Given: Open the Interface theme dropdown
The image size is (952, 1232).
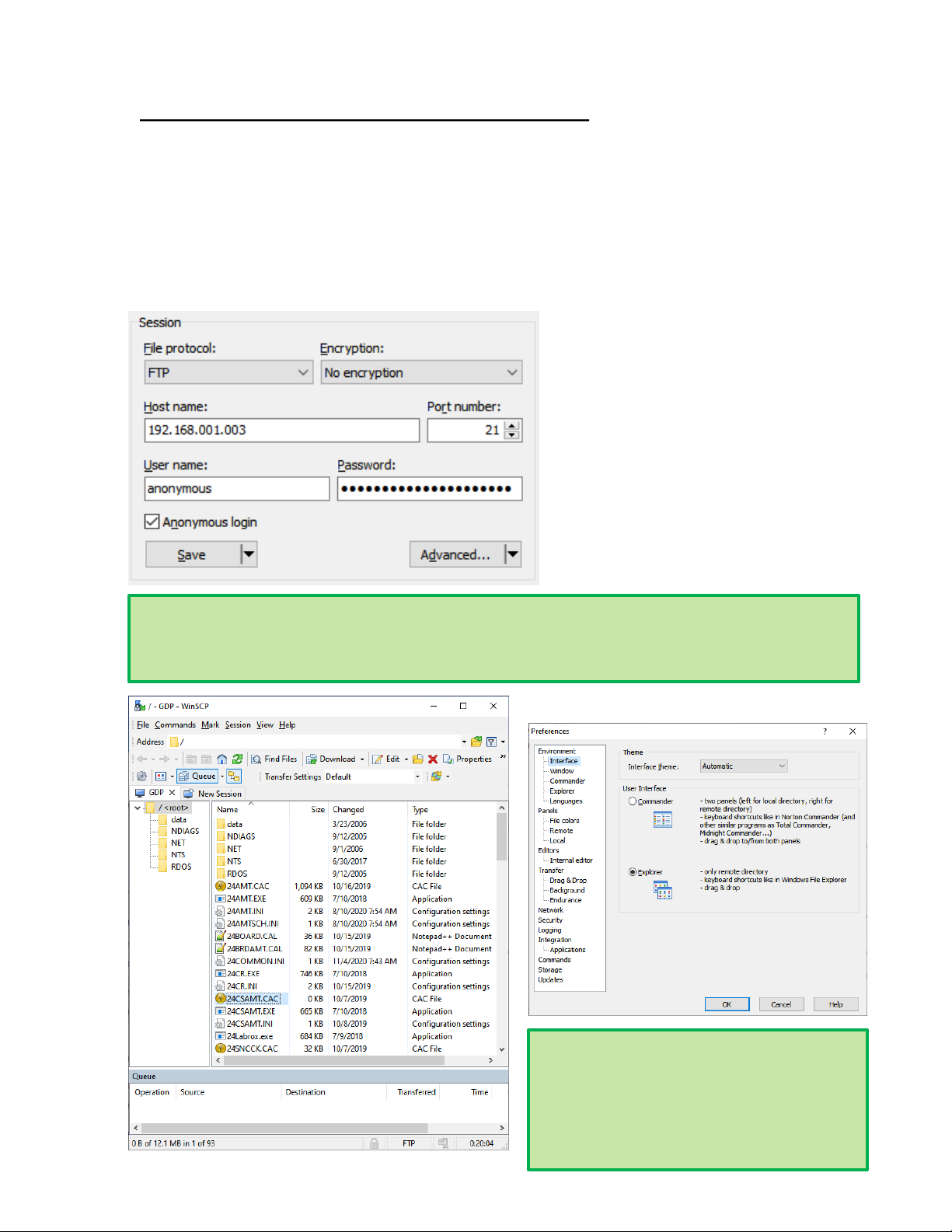Looking at the screenshot, I should pyautogui.click(x=744, y=766).
